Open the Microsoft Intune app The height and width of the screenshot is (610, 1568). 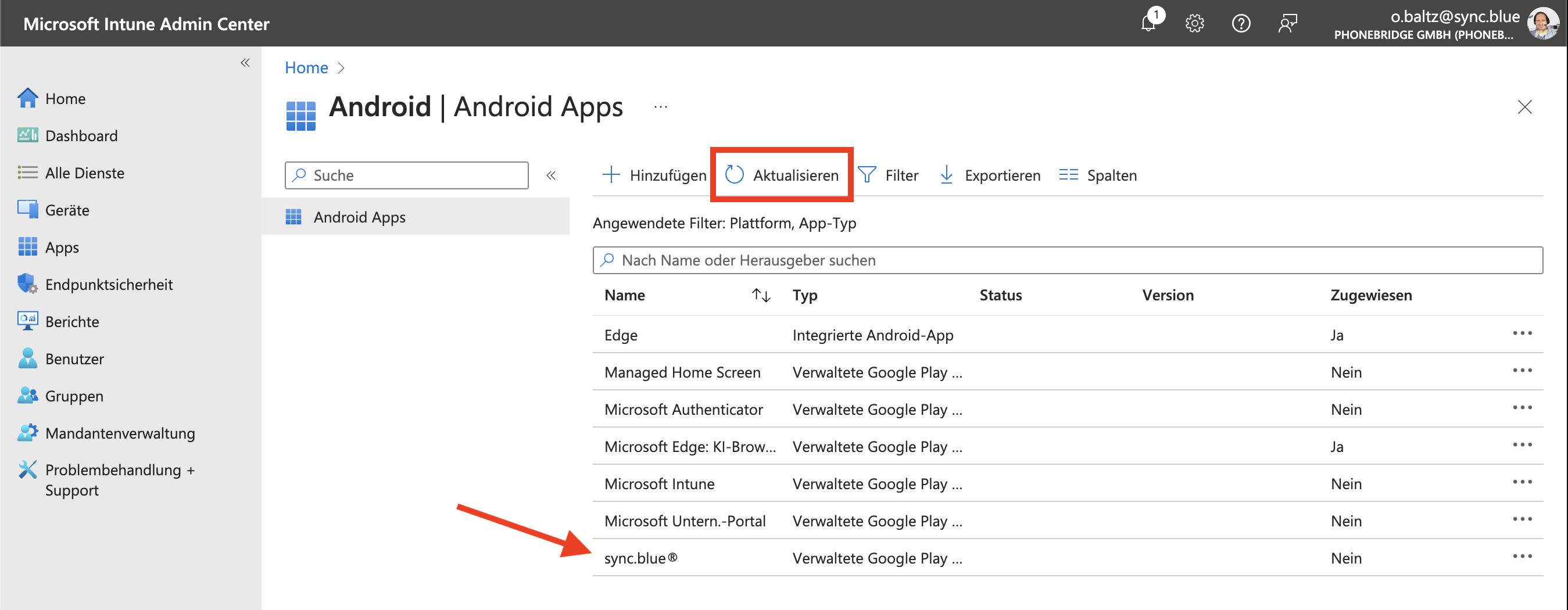click(x=659, y=483)
